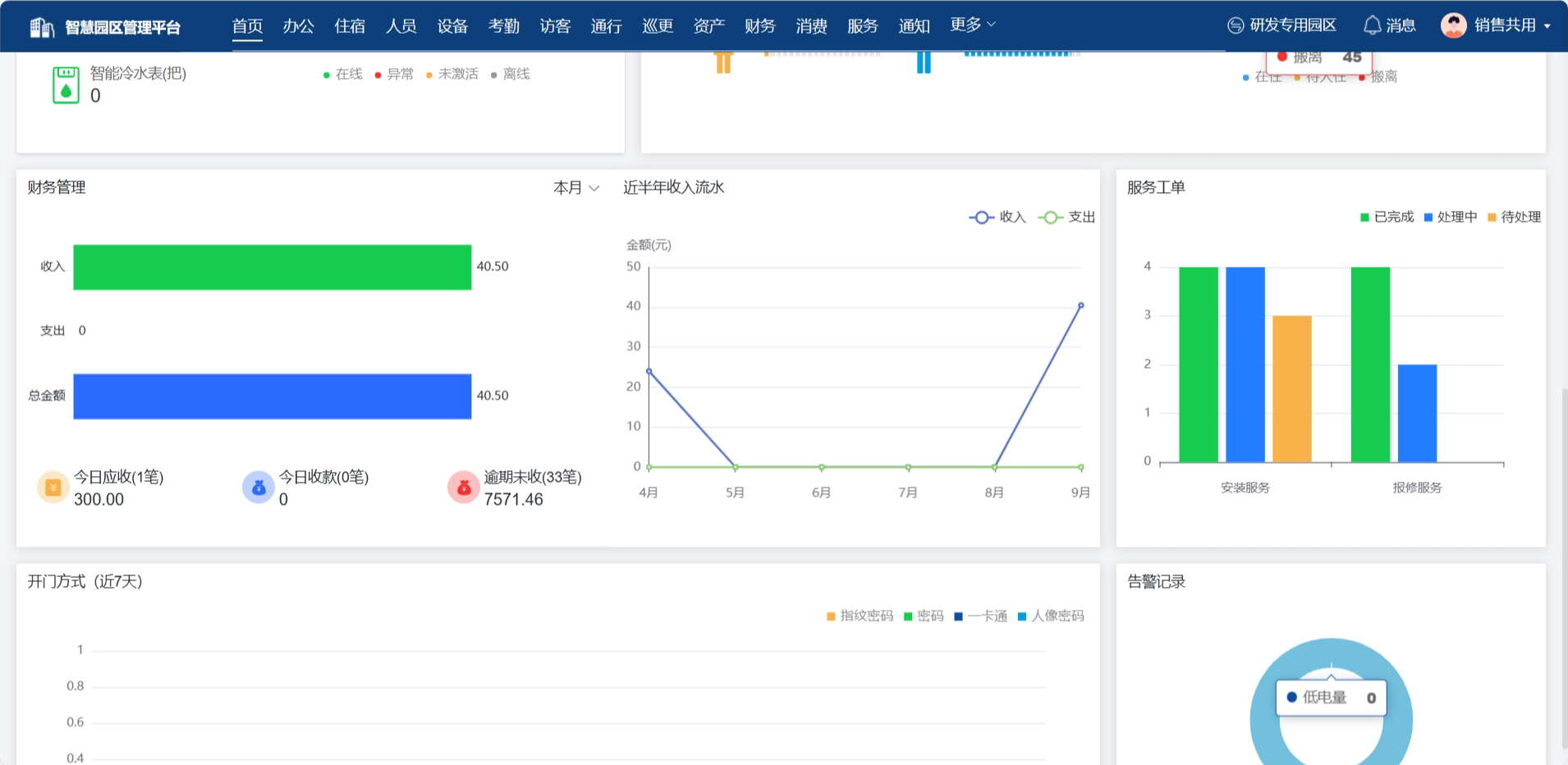Toggle 未激活 status in water meter legend
1568x765 pixels.
(x=452, y=75)
